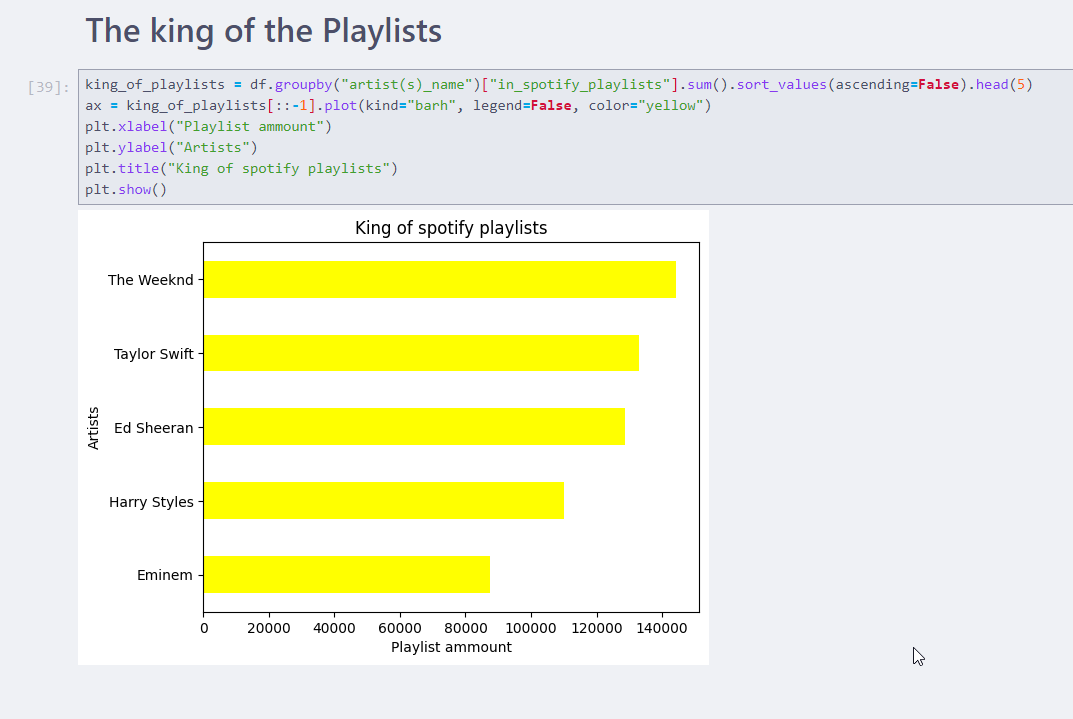This screenshot has height=719, width=1073.
Task: Click the plot title King of spotify playlists
Action: click(x=450, y=227)
